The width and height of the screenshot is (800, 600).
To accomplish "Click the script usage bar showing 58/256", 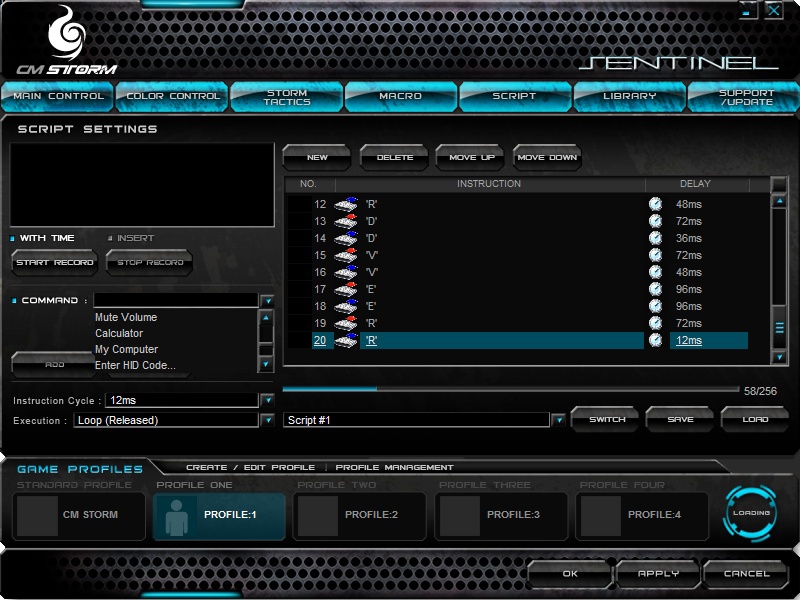I will [x=511, y=389].
